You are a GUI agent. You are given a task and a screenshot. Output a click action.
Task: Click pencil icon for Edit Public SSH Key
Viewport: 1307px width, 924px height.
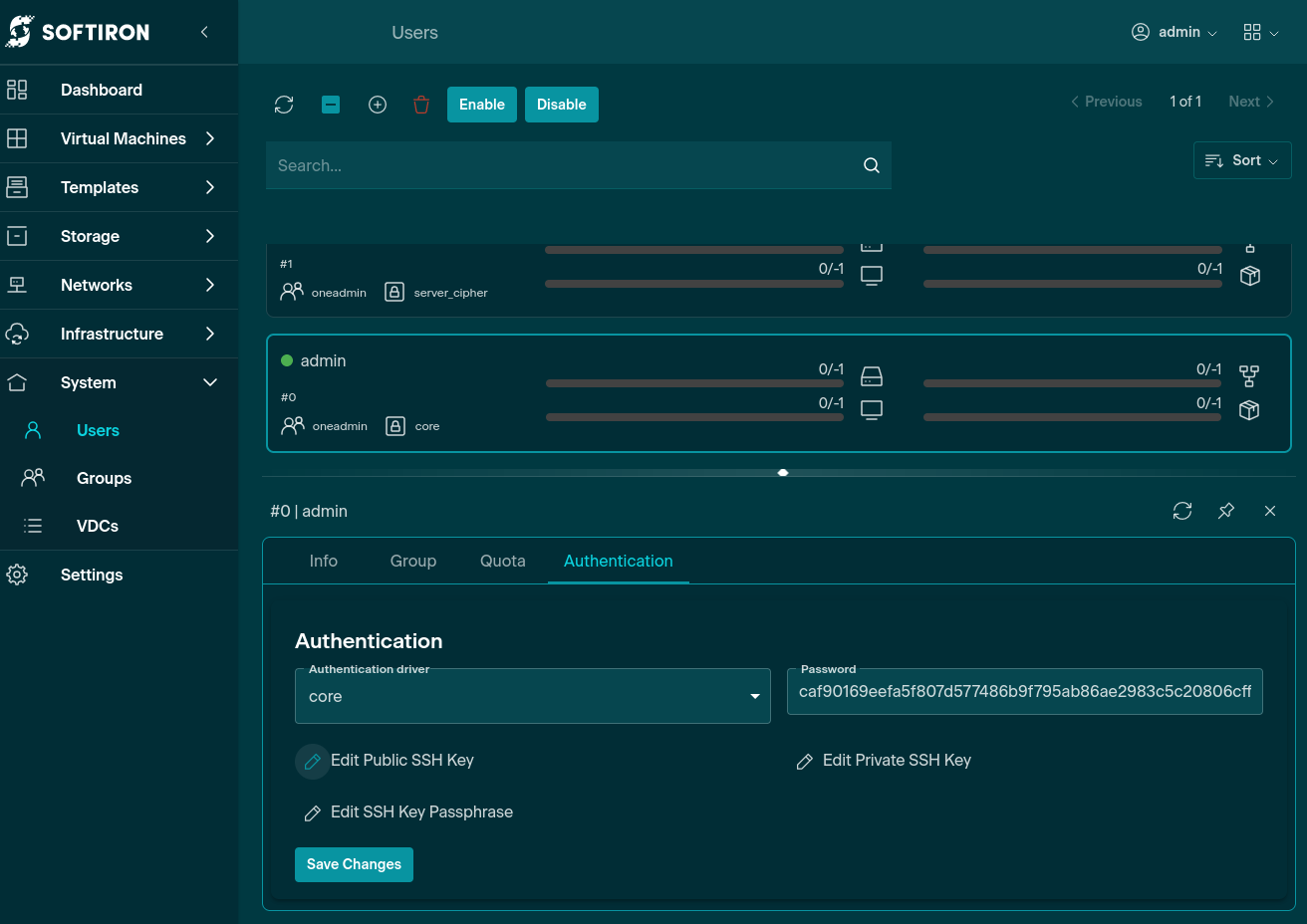click(312, 761)
